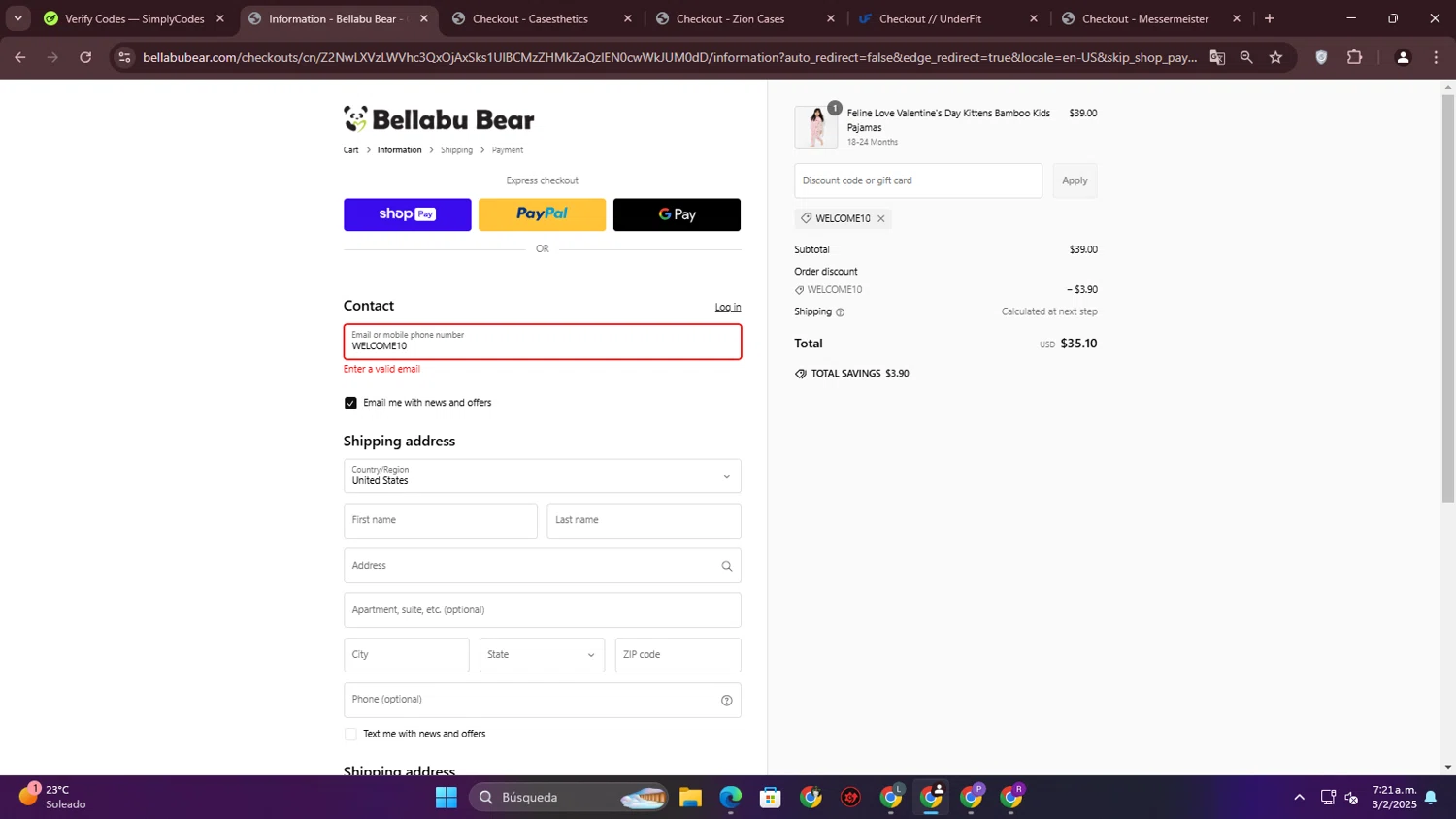The image size is (1456, 819).
Task: Open File Explorer from the taskbar
Action: point(690,798)
